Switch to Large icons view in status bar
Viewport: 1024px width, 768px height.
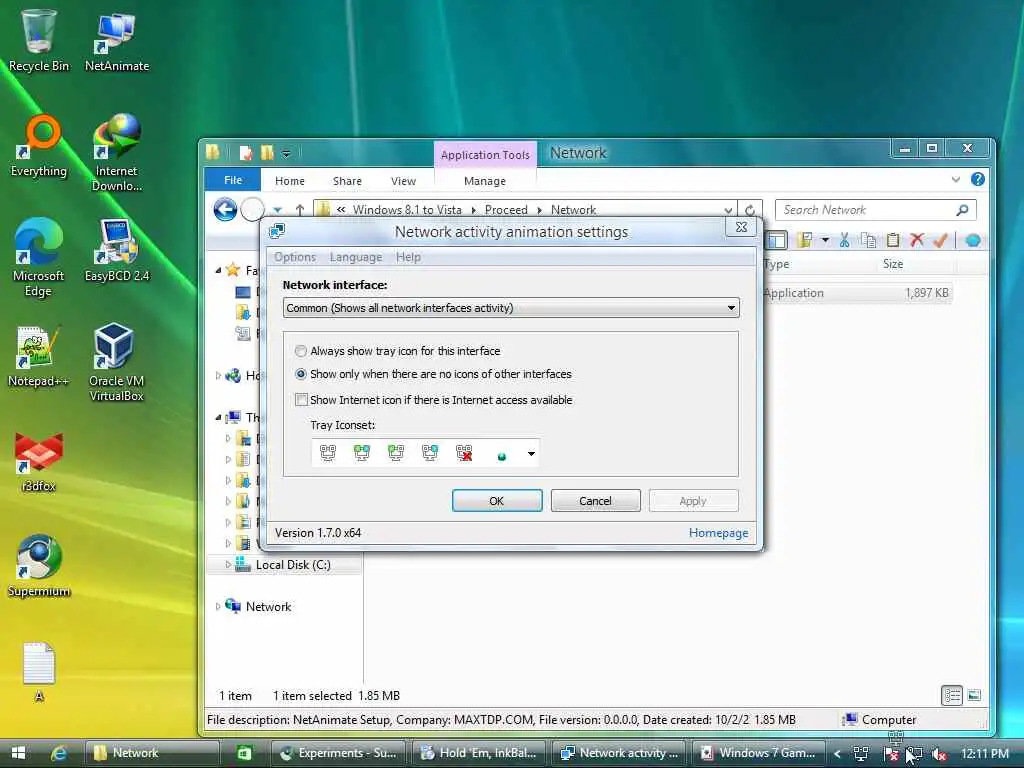click(x=974, y=696)
